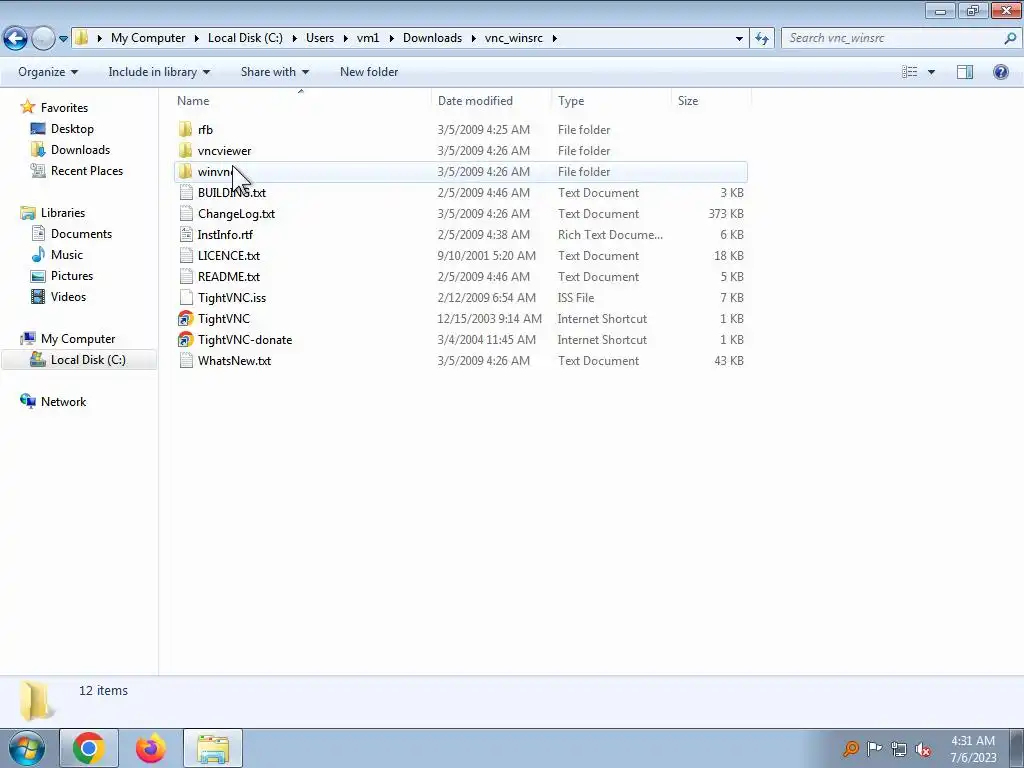Select the ChangeLog.txt file icon

coord(186,214)
